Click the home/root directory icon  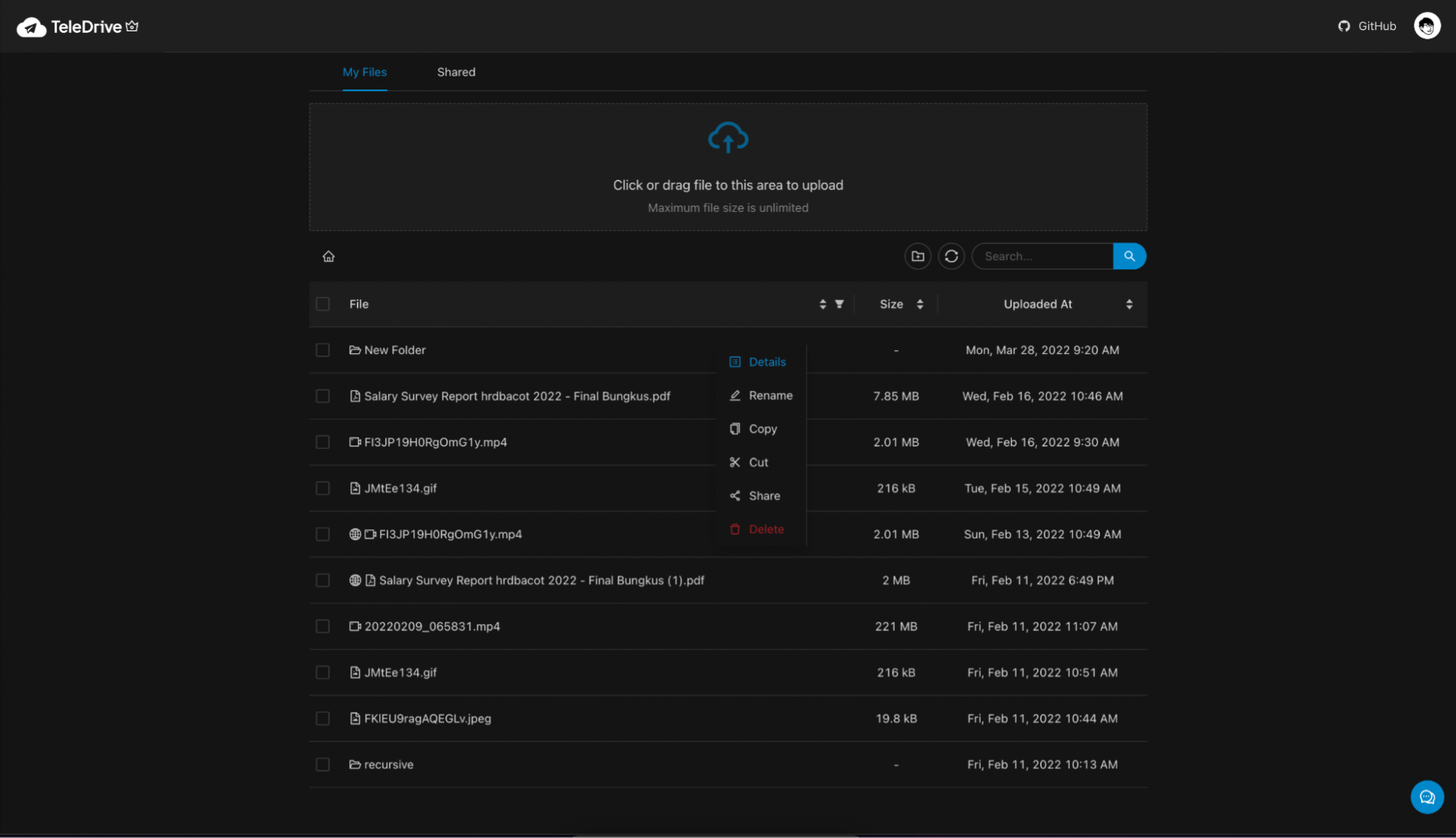(329, 256)
